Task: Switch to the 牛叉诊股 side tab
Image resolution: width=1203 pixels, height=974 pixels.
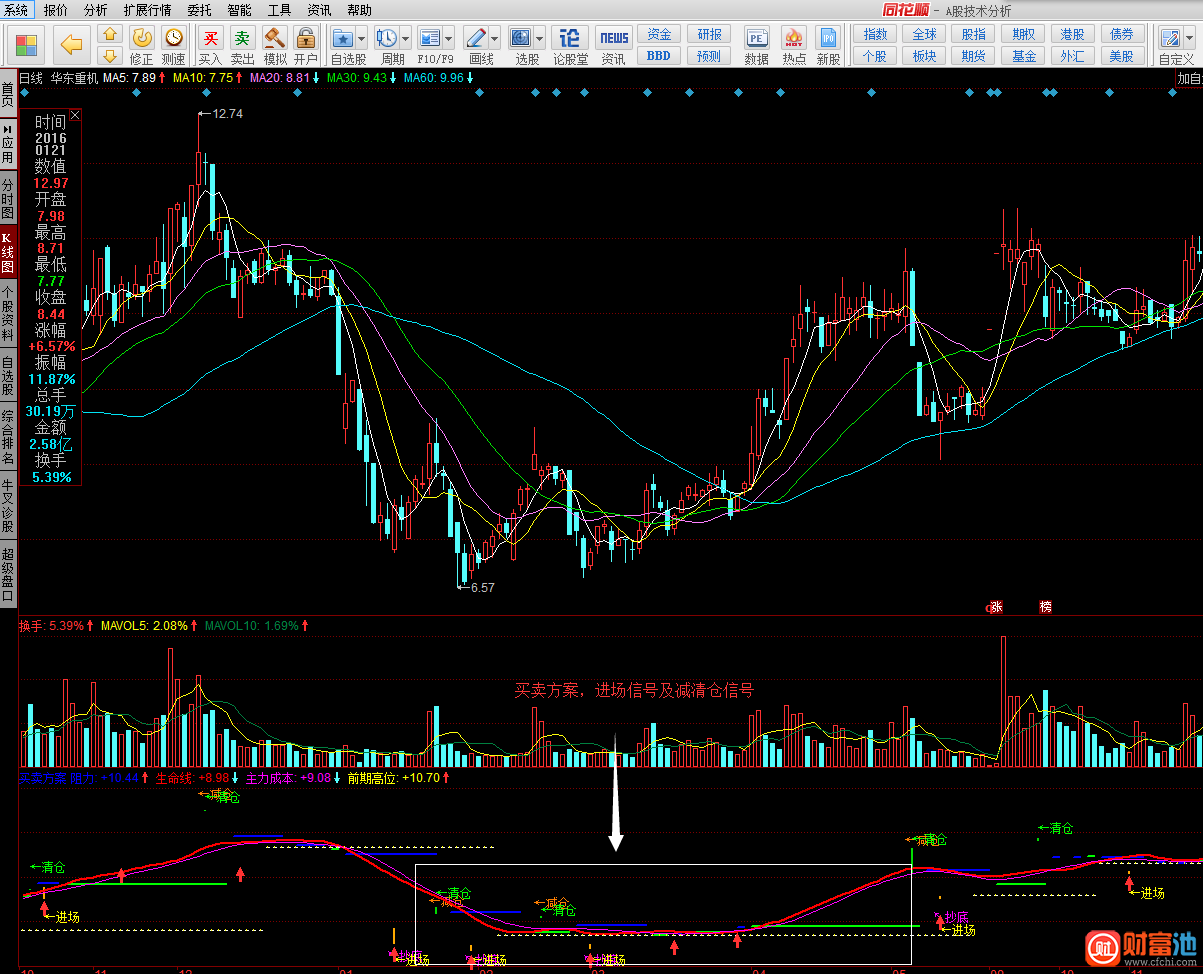Action: [x=8, y=506]
